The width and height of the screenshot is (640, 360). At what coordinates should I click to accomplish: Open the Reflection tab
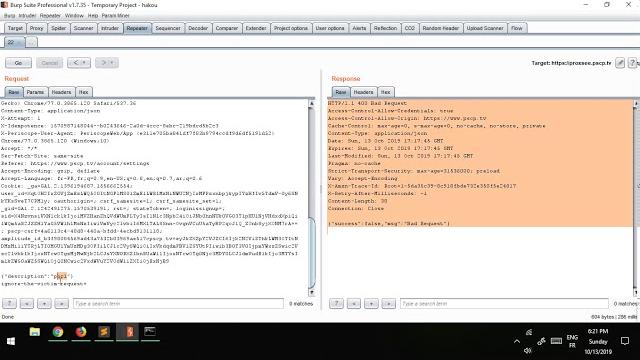pyautogui.click(x=385, y=28)
